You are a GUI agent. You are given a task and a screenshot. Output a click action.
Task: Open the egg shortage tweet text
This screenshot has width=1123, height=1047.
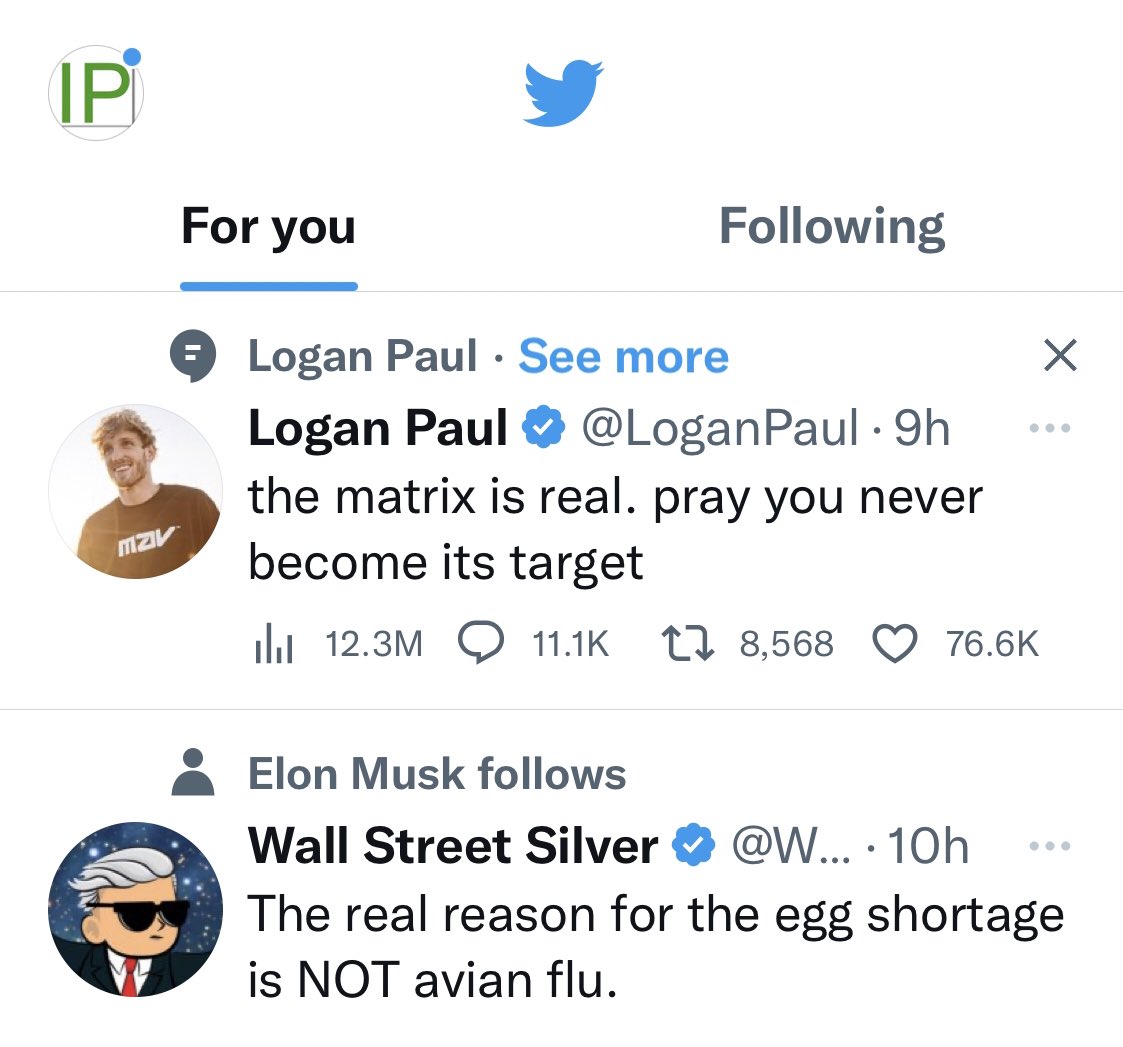[x=656, y=947]
